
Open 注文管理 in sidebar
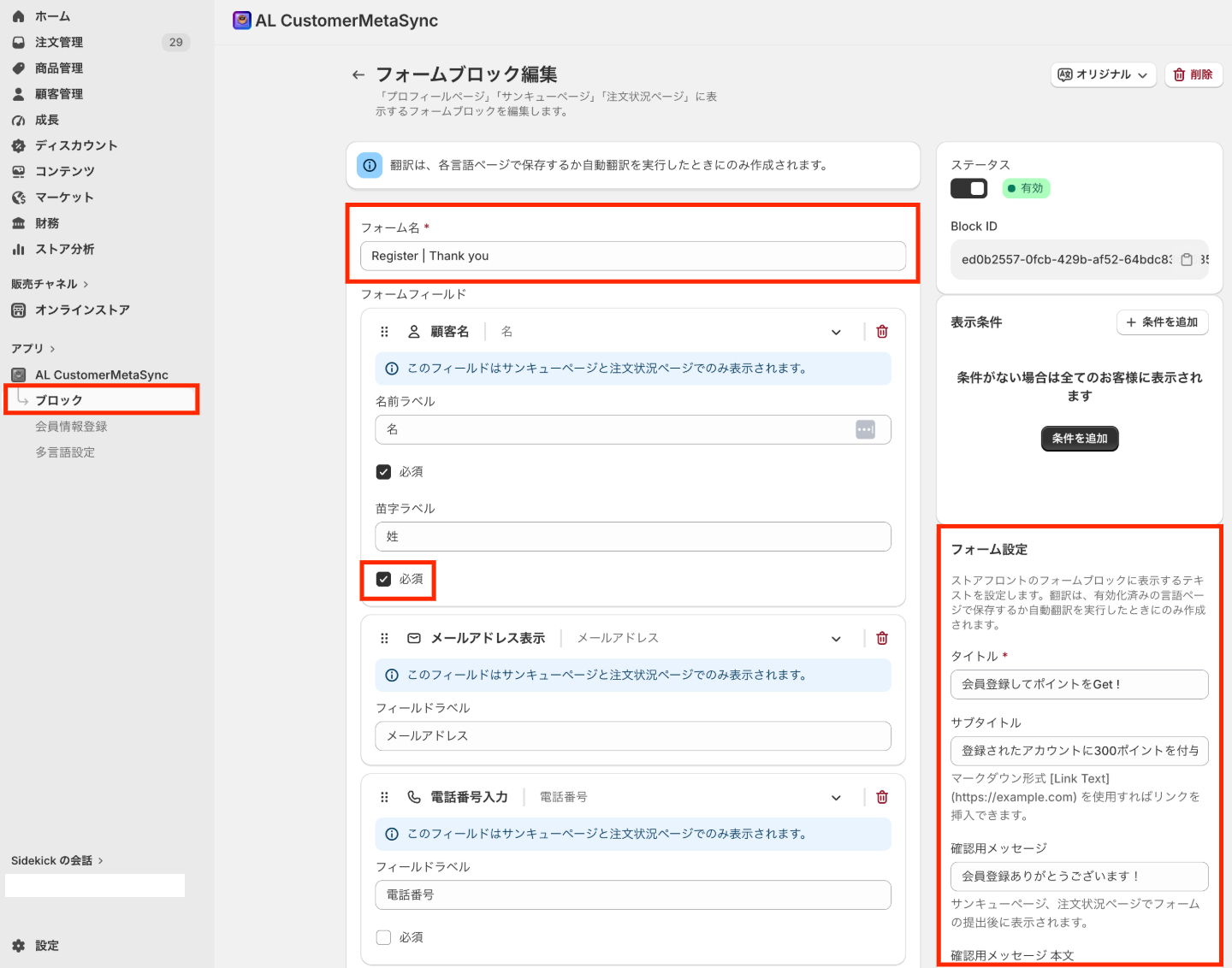[59, 42]
